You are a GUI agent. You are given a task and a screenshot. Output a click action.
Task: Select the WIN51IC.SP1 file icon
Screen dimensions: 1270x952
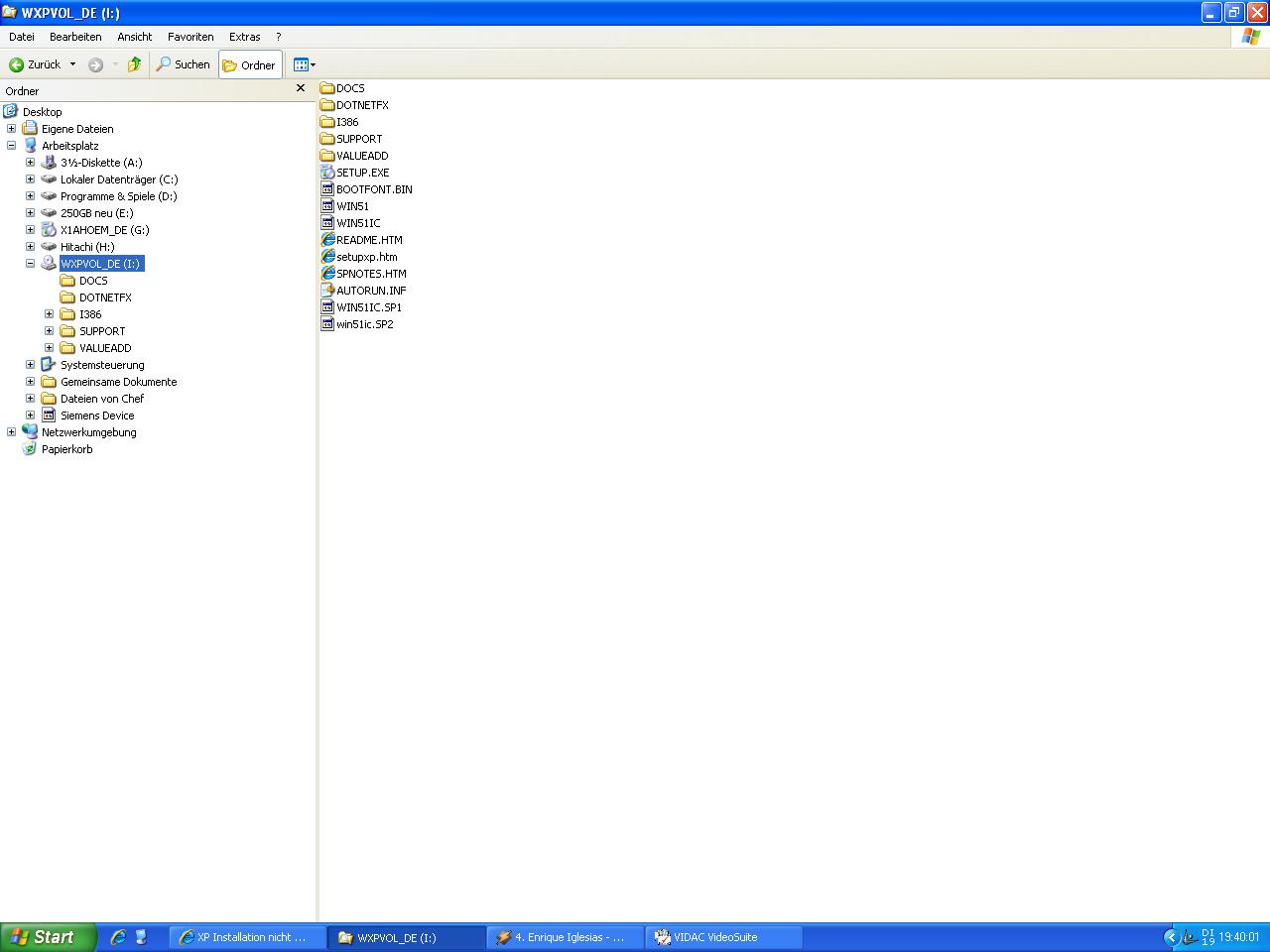[327, 307]
